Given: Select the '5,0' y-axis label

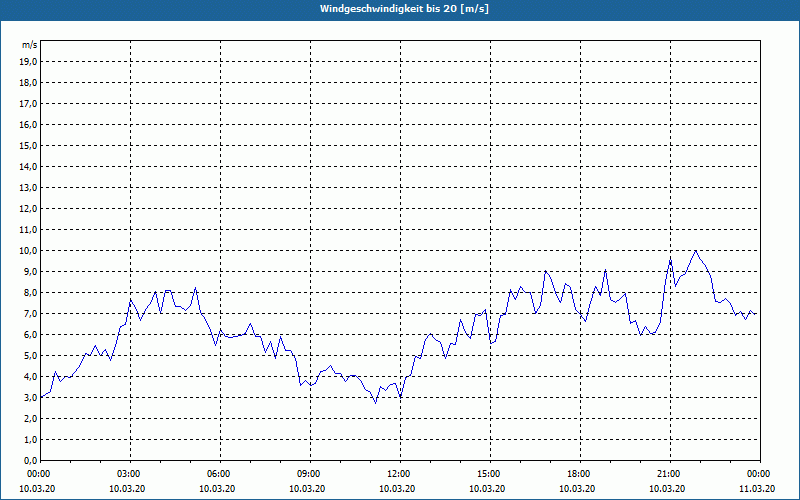Looking at the screenshot, I should click(30, 356).
